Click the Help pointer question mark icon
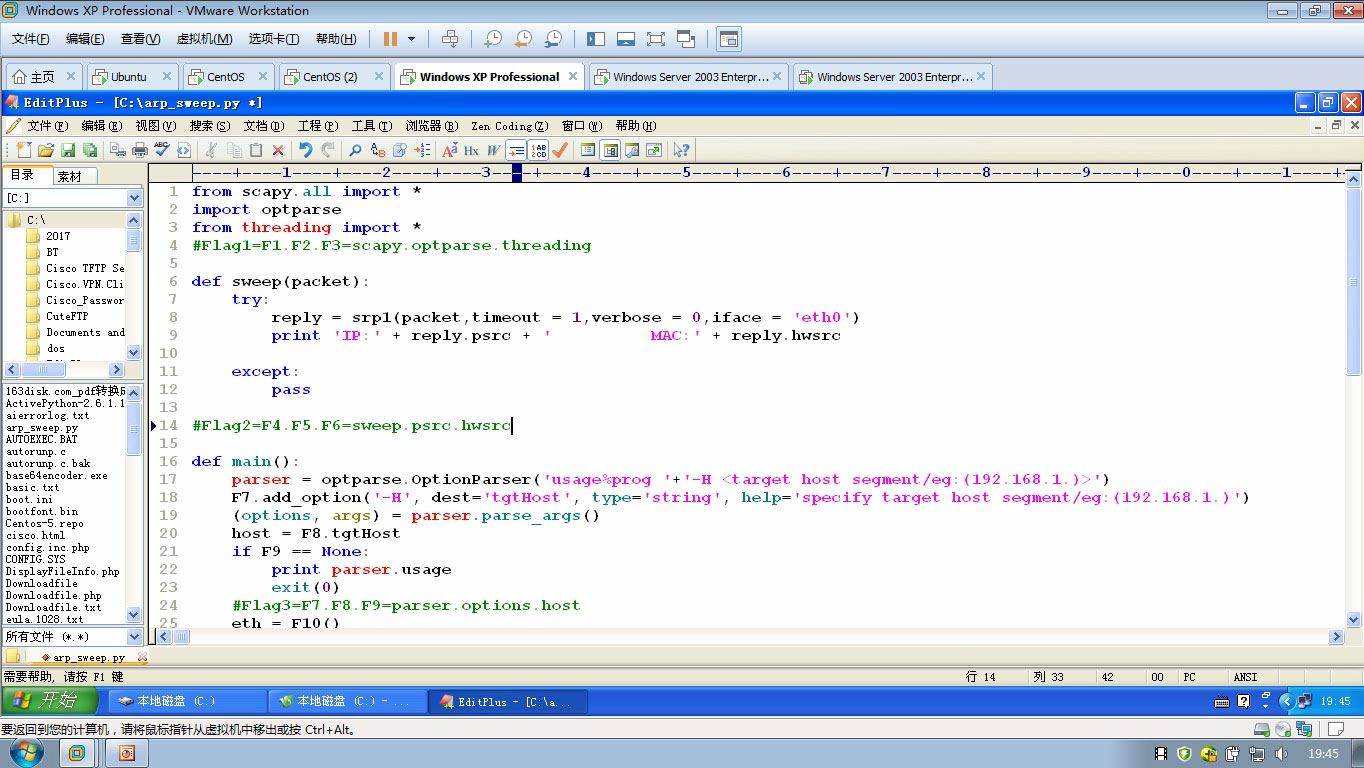The width and height of the screenshot is (1364, 768). (x=681, y=150)
